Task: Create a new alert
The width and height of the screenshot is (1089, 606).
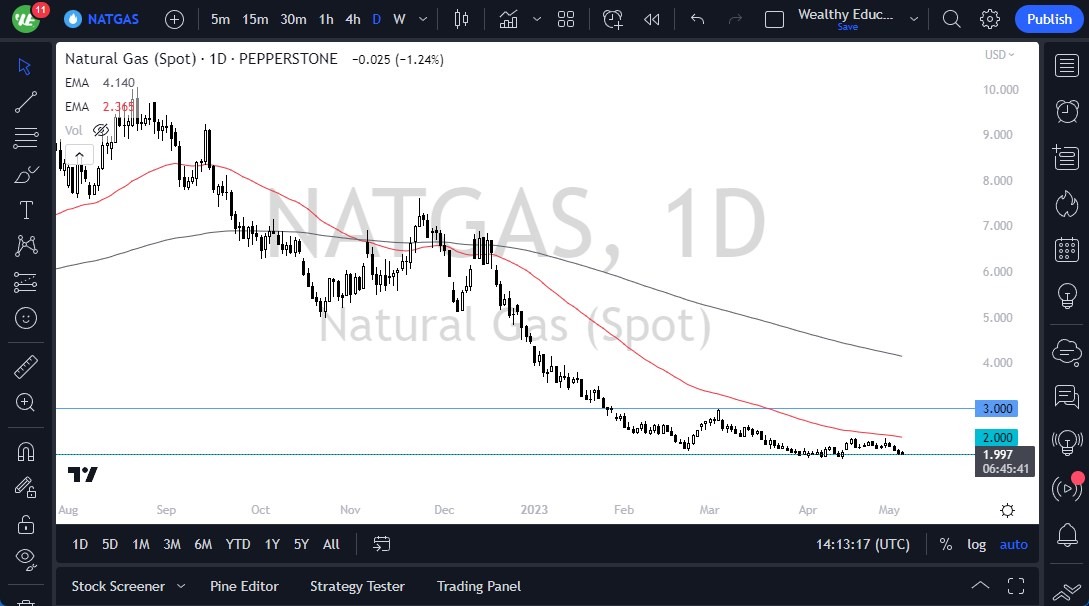Action: 613,19
